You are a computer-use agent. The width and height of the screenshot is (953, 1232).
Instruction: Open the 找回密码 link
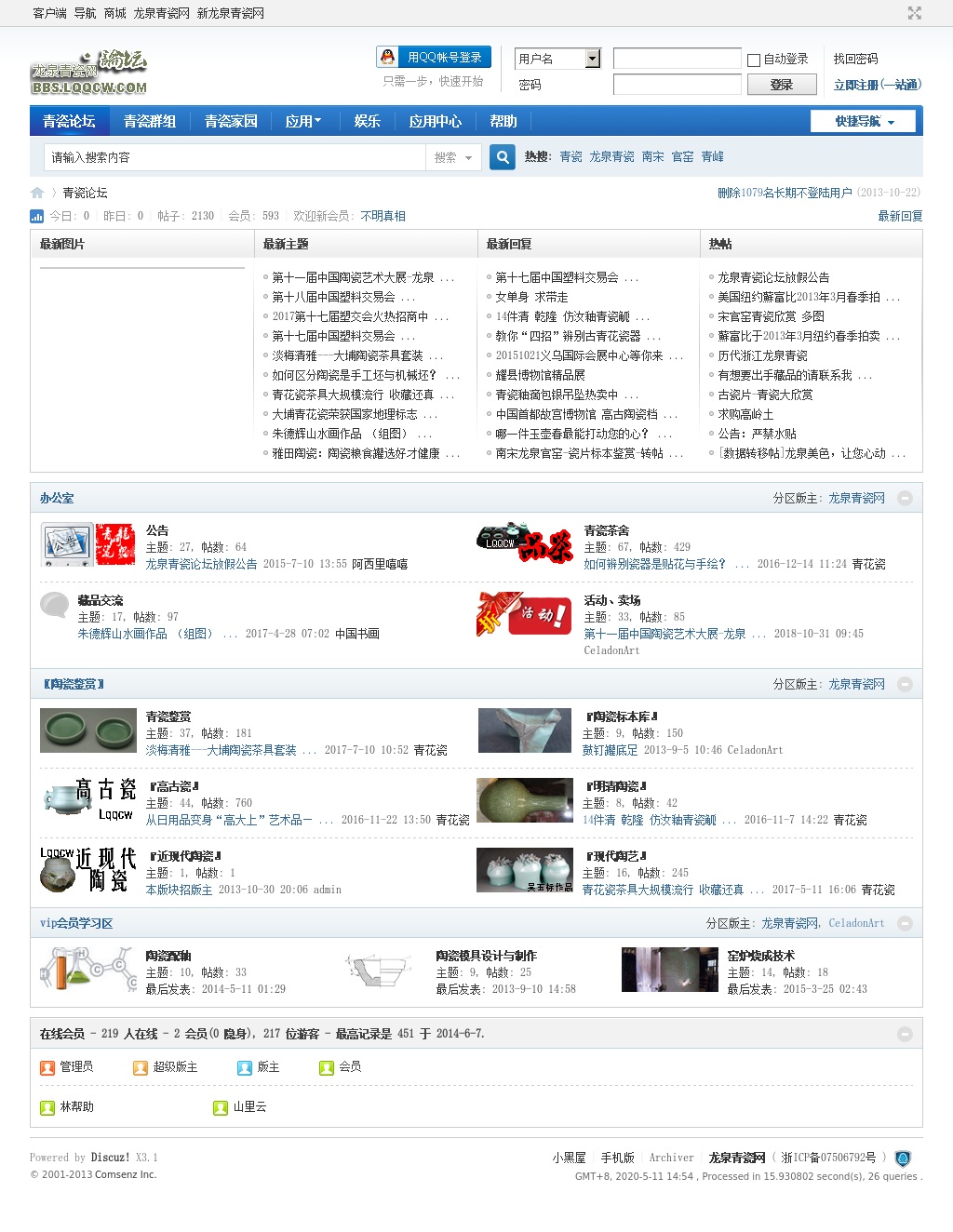pyautogui.click(x=855, y=59)
